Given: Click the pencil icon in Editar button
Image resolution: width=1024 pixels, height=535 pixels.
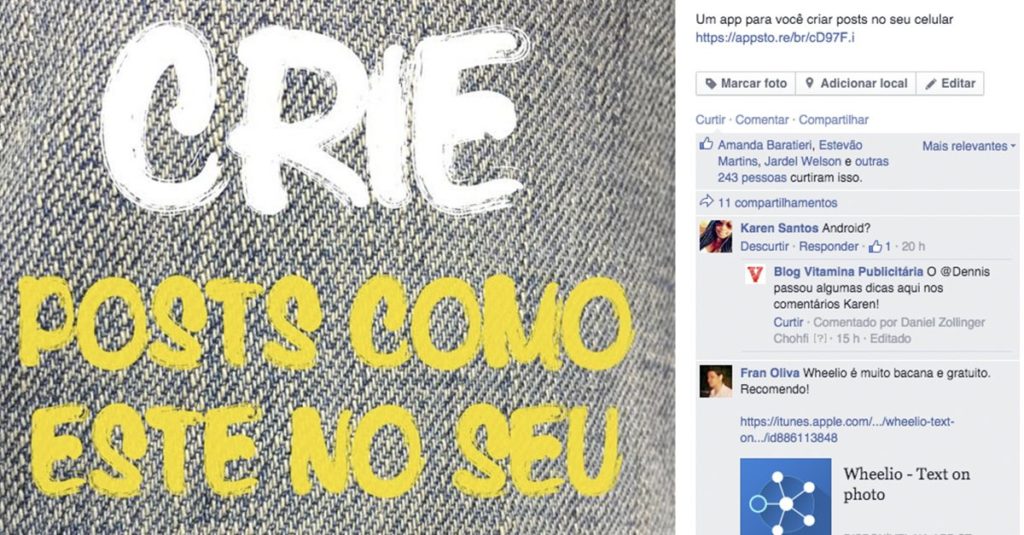Looking at the screenshot, I should tap(931, 84).
